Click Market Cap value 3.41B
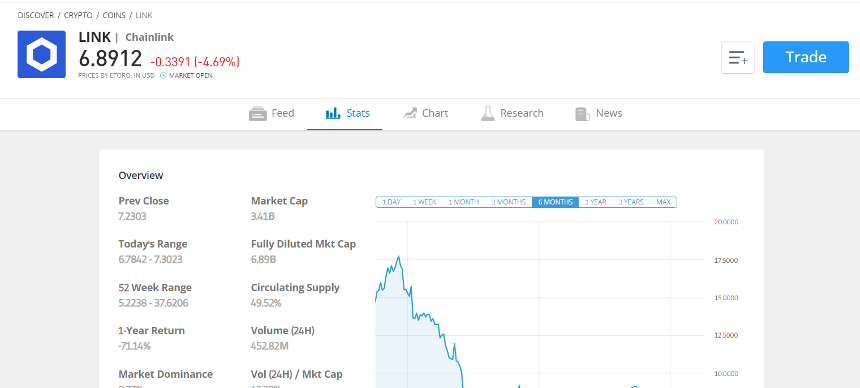The image size is (860, 388). [x=263, y=216]
